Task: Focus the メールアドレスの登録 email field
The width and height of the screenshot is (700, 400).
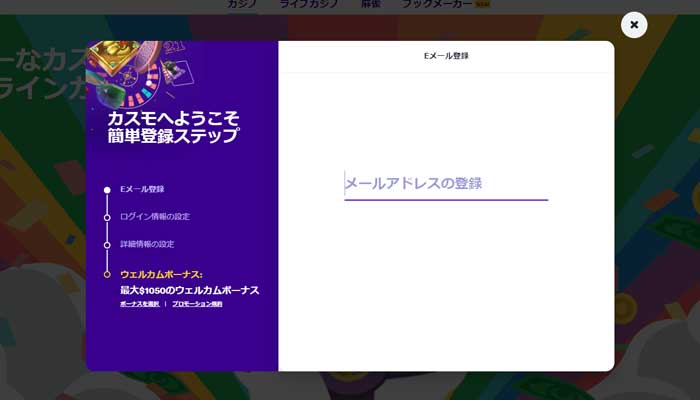Action: (446, 184)
